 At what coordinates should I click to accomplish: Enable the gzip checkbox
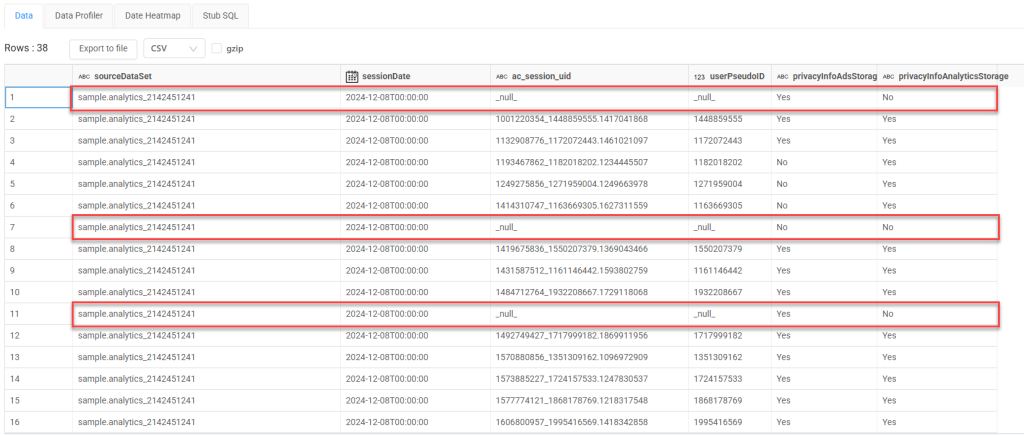[217, 48]
